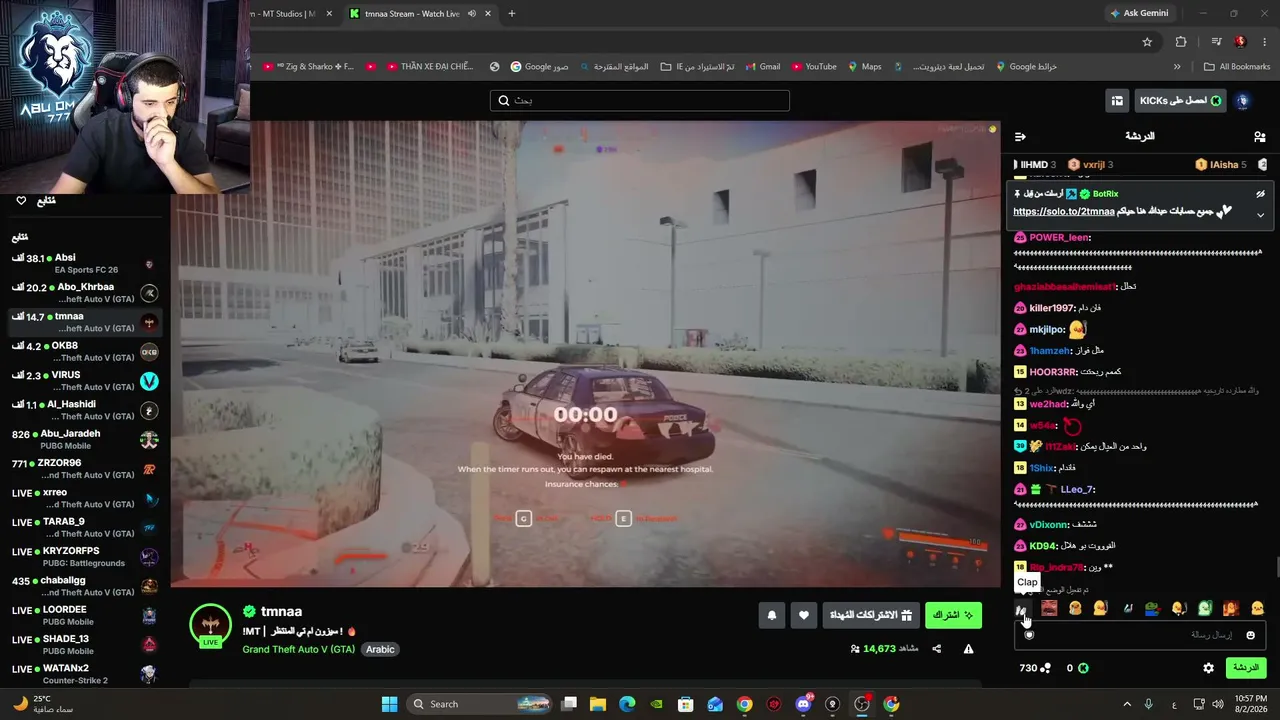This screenshot has width=1280, height=720.
Task: Open ZRZOR96 channel in the sidebar
Action: pyautogui.click(x=84, y=469)
